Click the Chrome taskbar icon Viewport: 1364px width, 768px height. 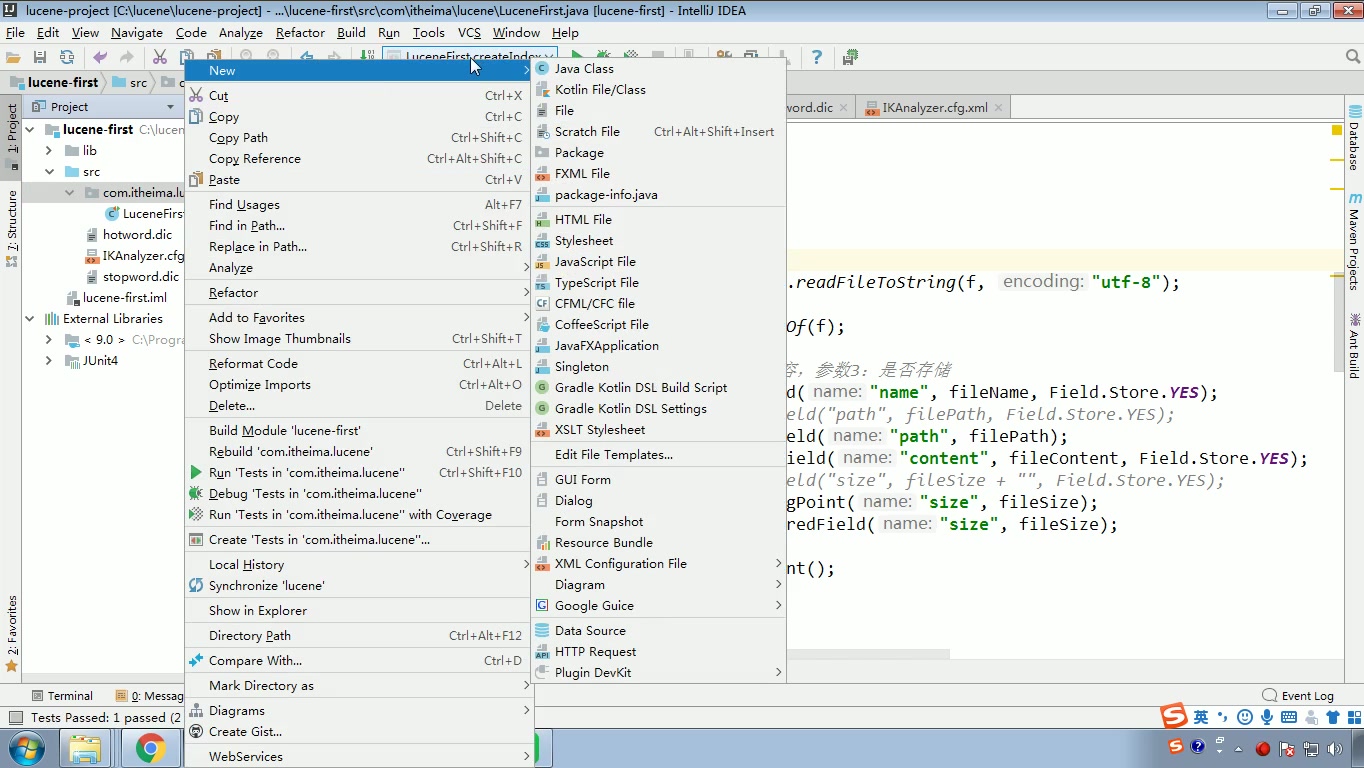tap(151, 748)
